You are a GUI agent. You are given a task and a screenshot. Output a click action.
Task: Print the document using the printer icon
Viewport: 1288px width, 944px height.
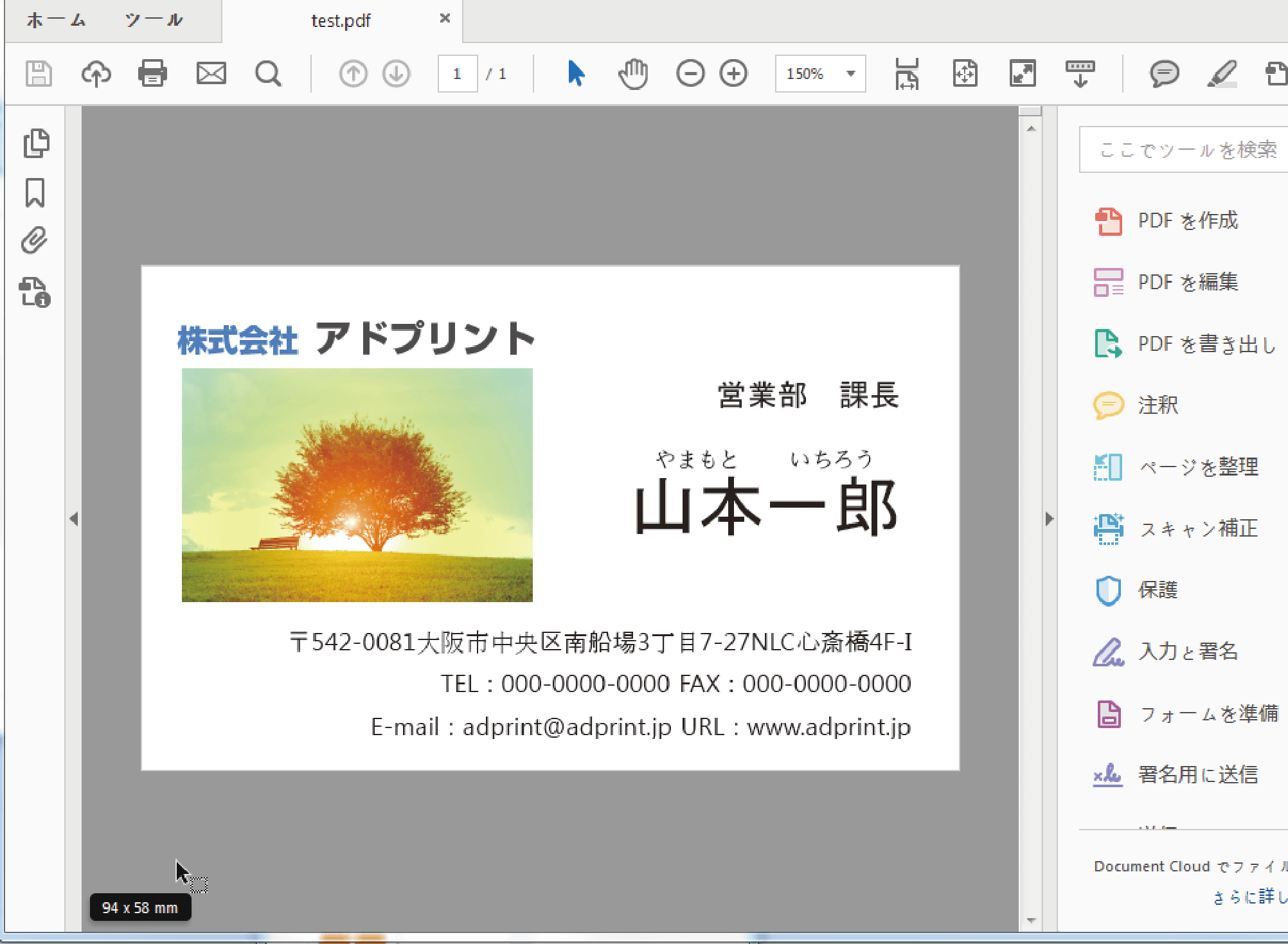[152, 73]
